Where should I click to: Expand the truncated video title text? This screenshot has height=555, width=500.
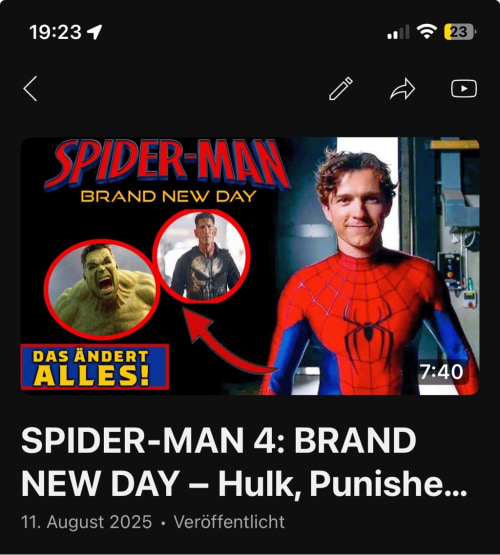tap(244, 462)
